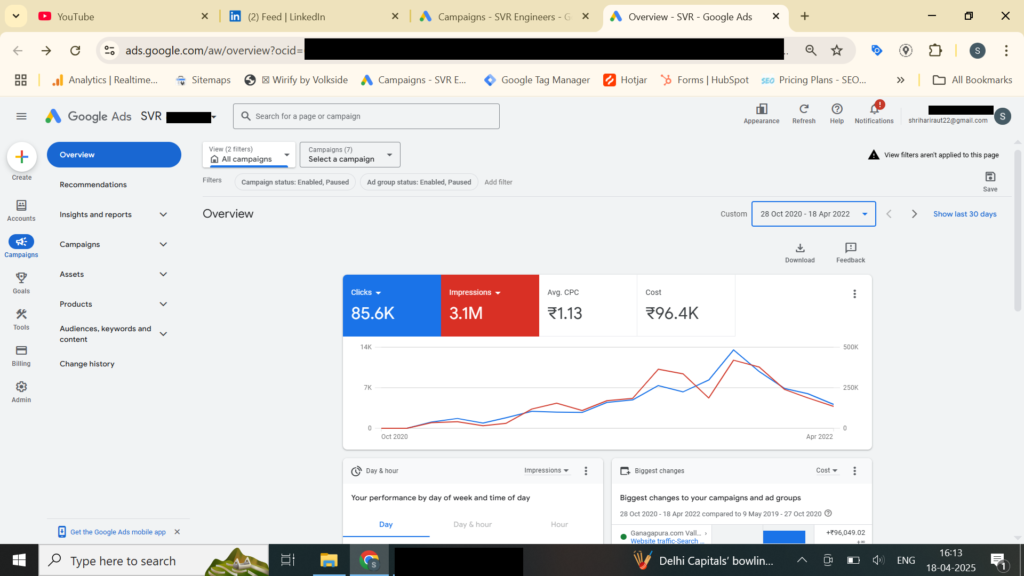
Task: Open the Select a campaign dropdown
Action: coord(349,154)
